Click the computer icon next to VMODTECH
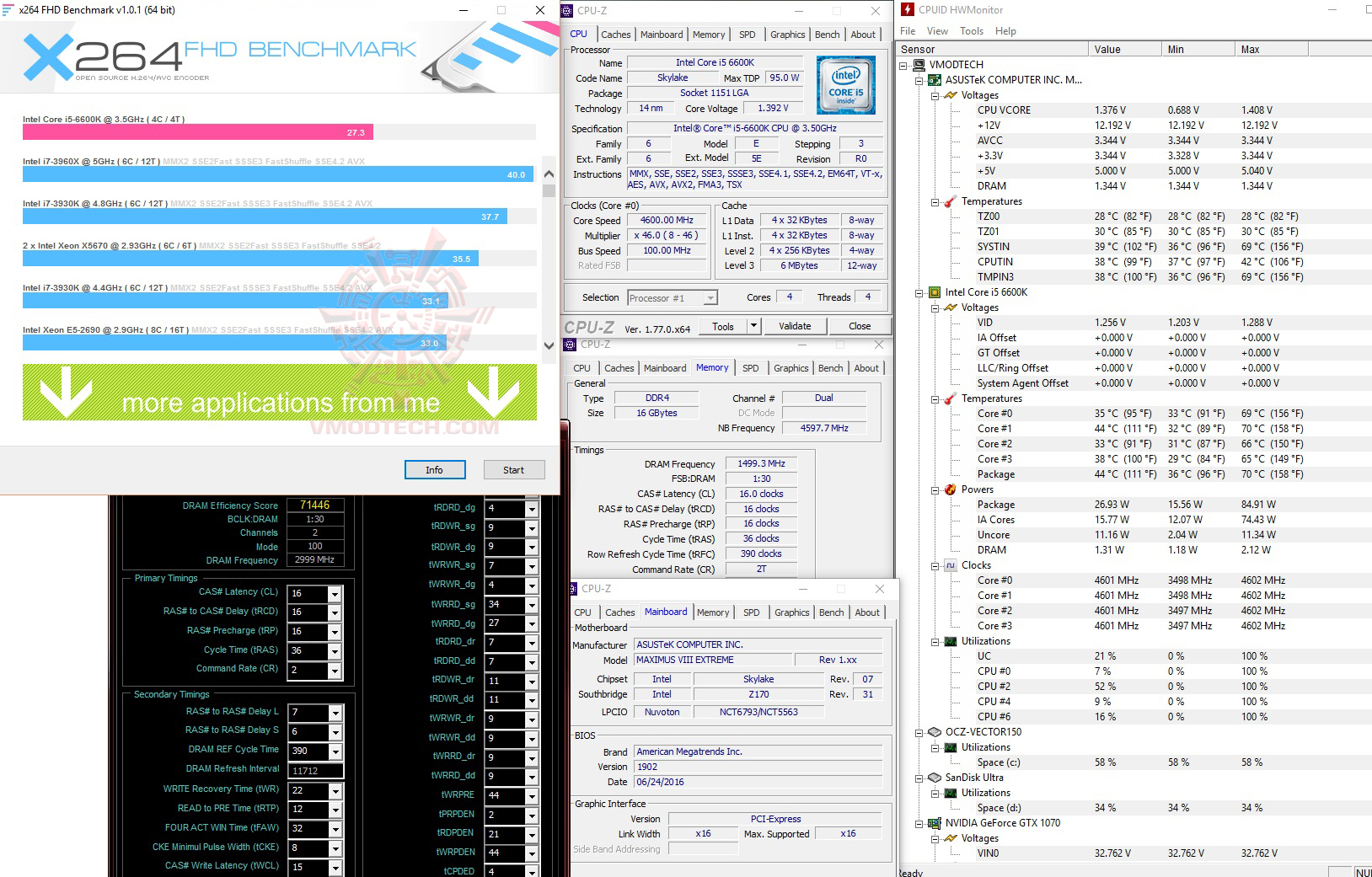Screen dimensions: 1372x877 pyautogui.click(x=919, y=65)
